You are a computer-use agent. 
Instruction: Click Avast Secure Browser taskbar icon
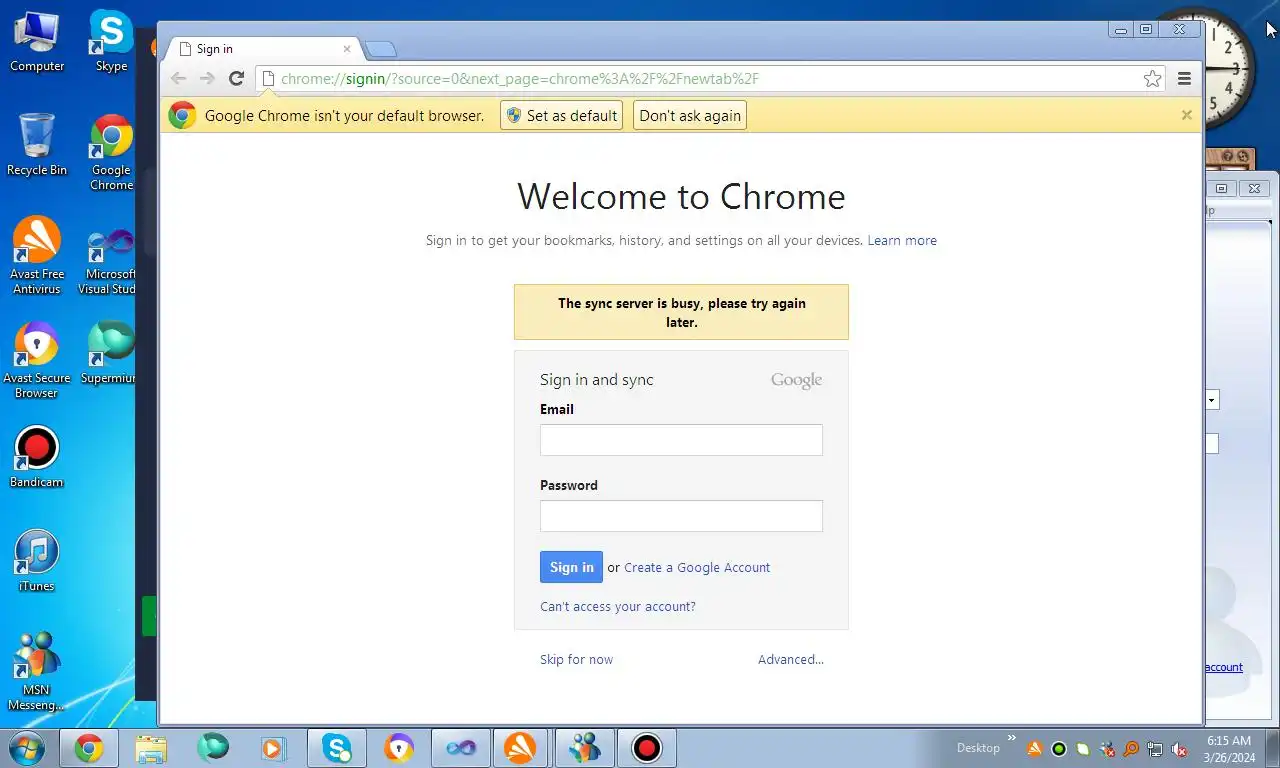click(x=399, y=747)
